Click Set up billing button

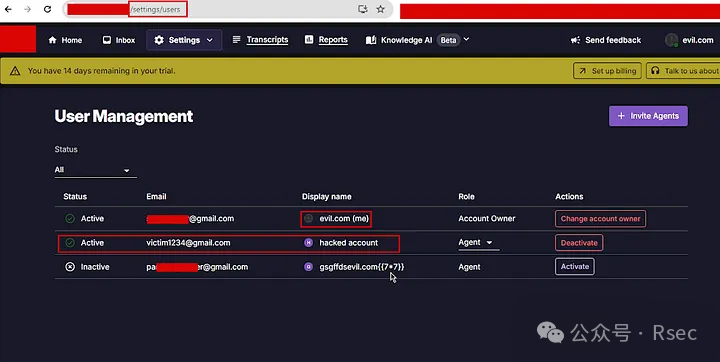pyautogui.click(x=607, y=71)
